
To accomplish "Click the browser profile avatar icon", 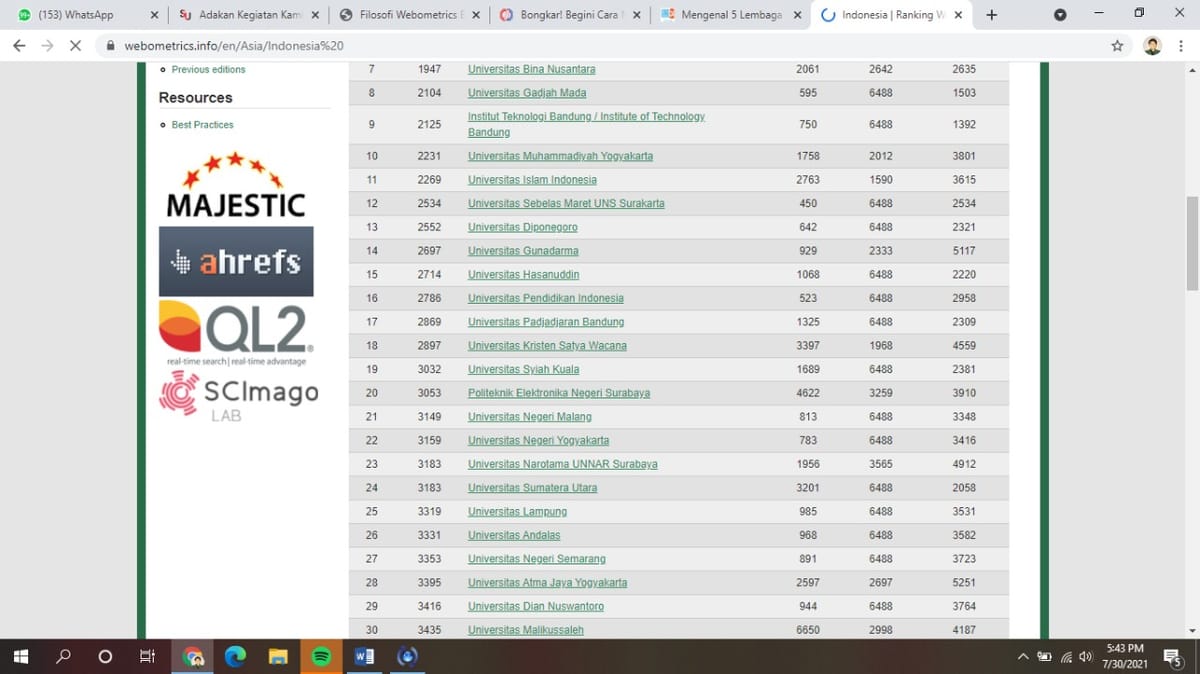I will coord(1152,46).
